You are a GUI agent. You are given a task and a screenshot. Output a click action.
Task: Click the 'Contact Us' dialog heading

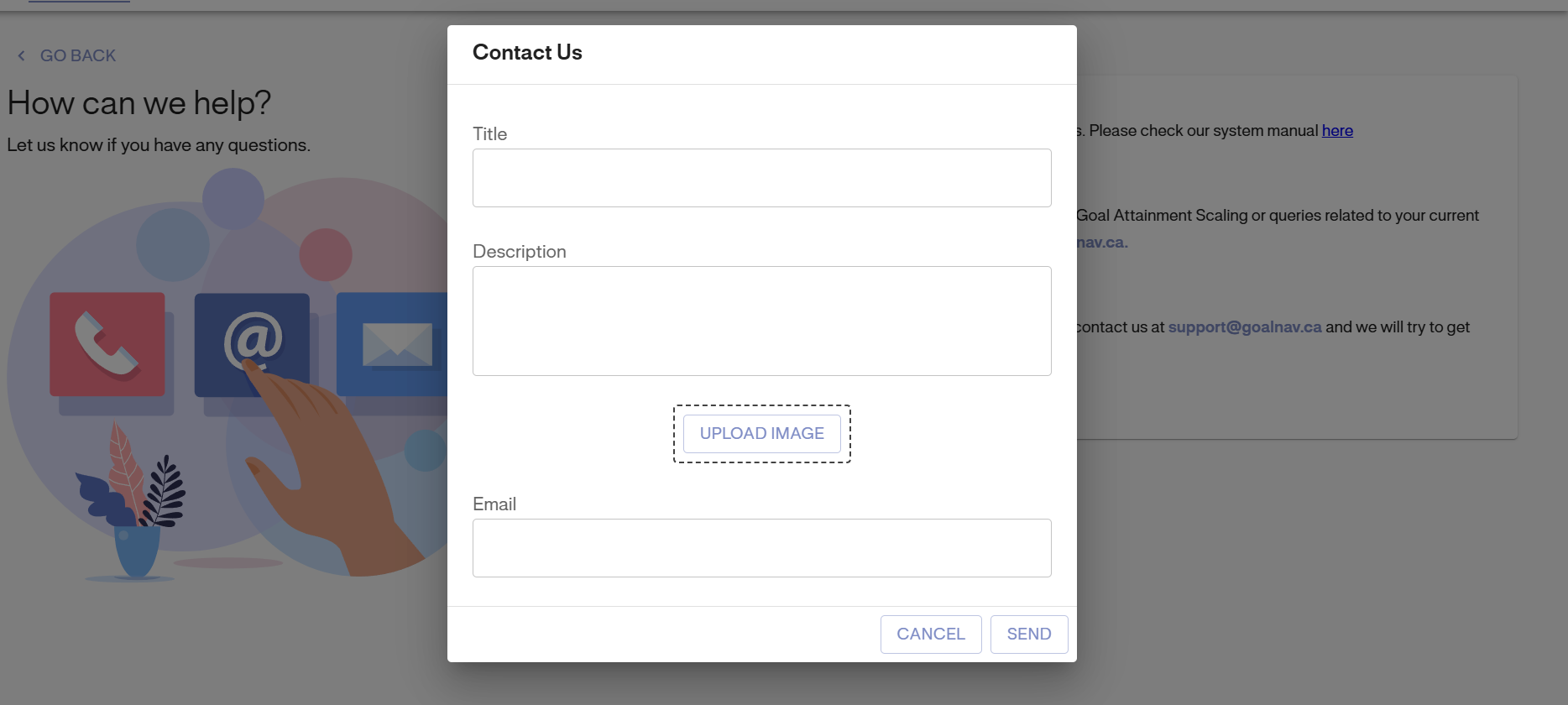coord(527,53)
